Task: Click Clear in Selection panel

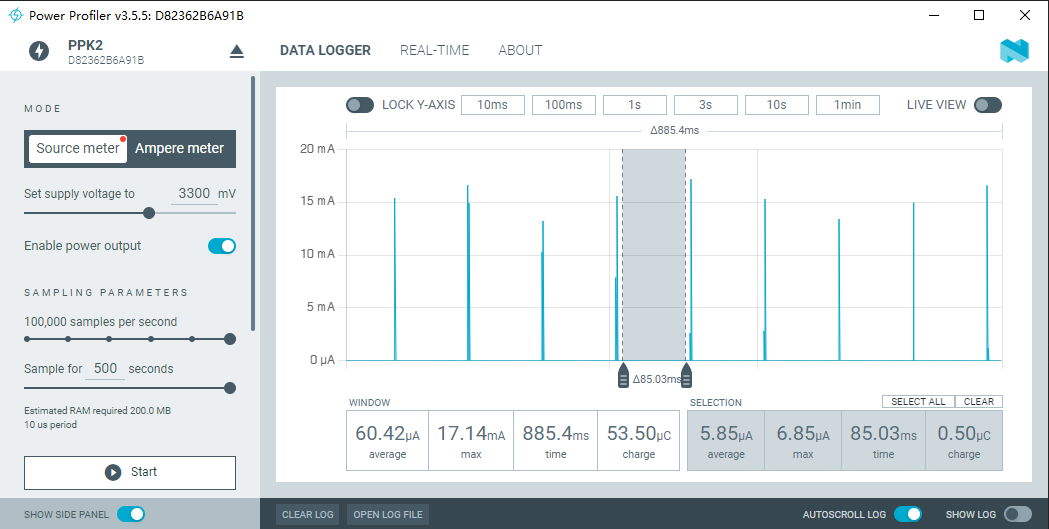Action: coord(979,401)
